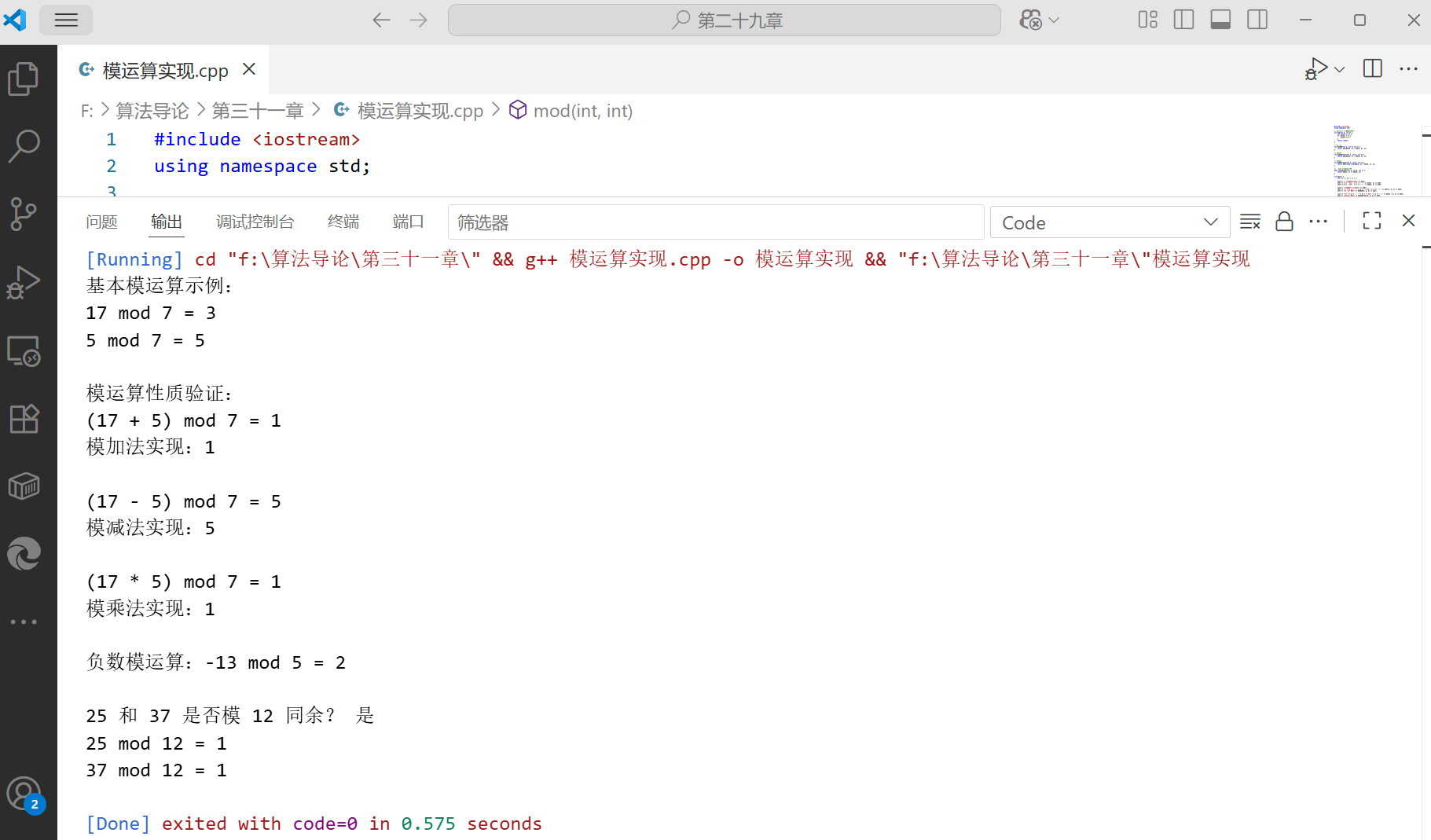Screen dimensions: 1431x840
Task: Click the using namespace std line
Action: point(262,166)
